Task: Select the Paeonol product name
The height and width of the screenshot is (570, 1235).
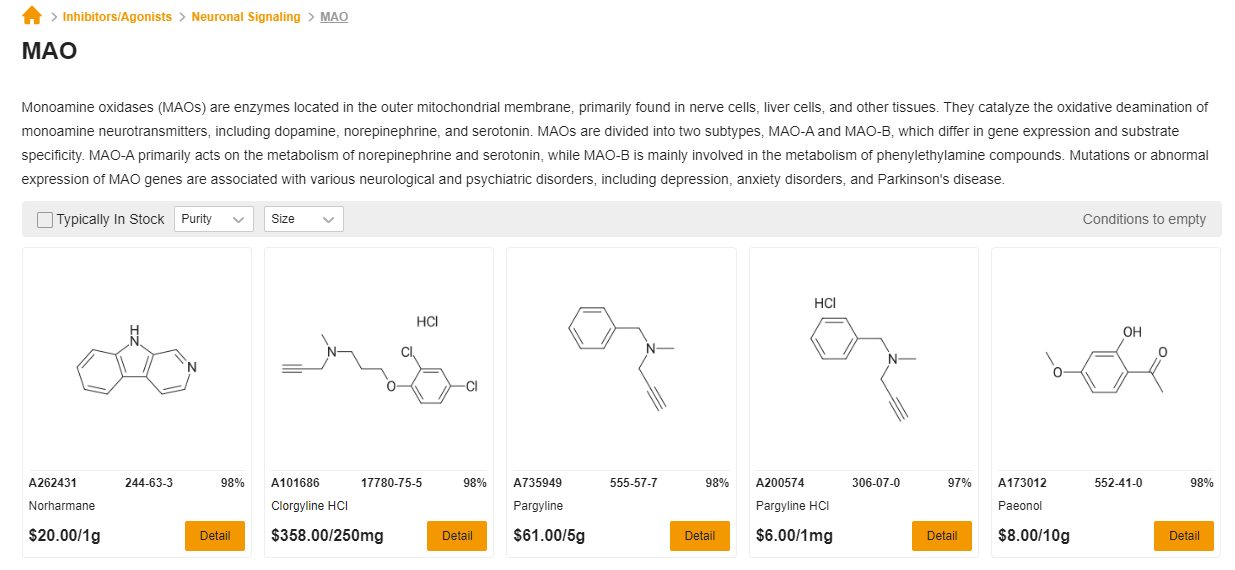Action: coord(1020,506)
